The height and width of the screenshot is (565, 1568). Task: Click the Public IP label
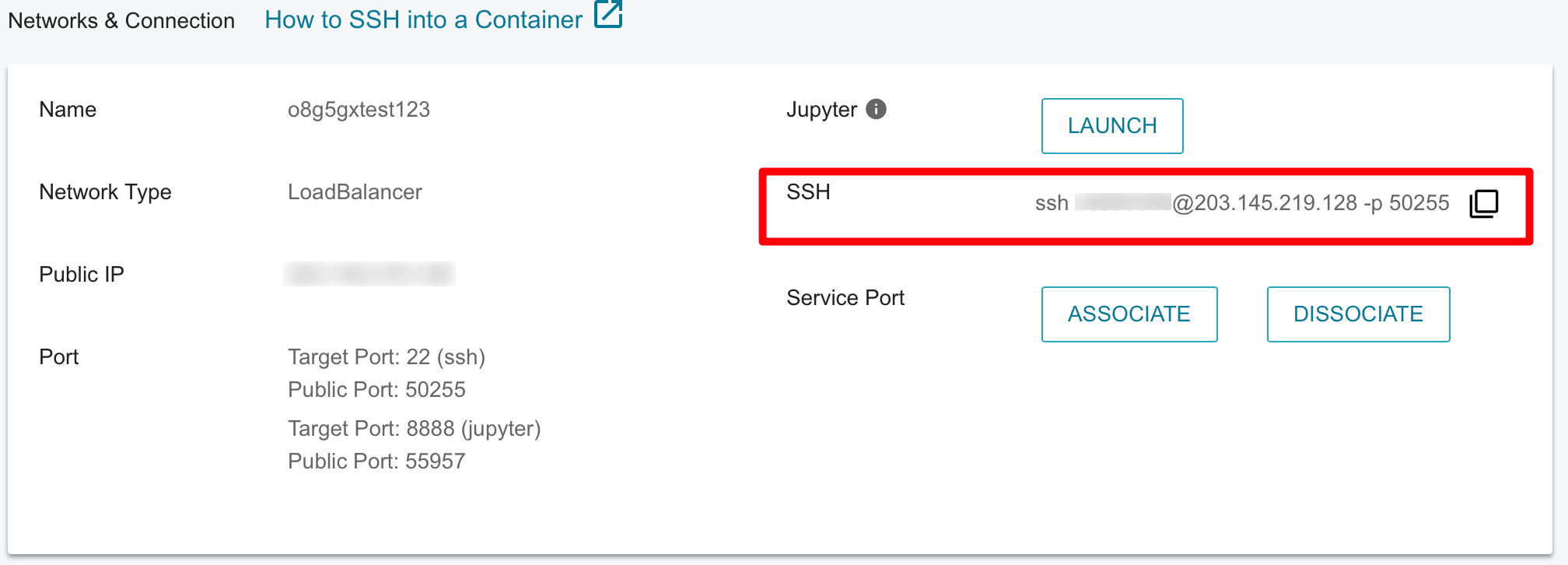click(x=82, y=275)
